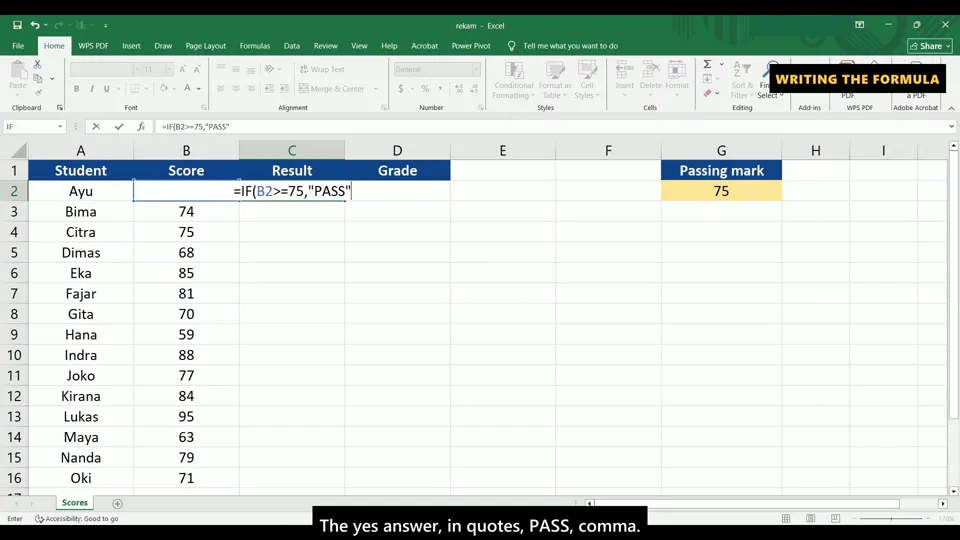This screenshot has width=960, height=540.
Task: Toggle Bold formatting
Action: [77, 89]
